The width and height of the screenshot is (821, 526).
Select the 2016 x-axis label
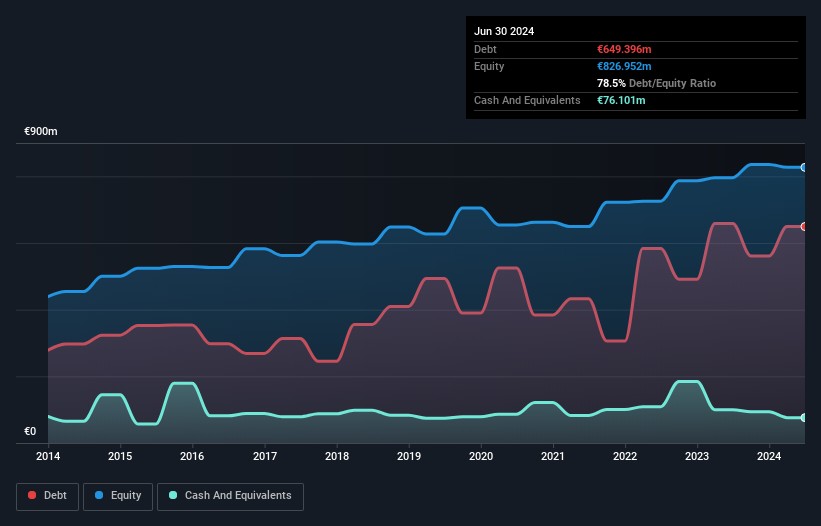pyautogui.click(x=192, y=456)
